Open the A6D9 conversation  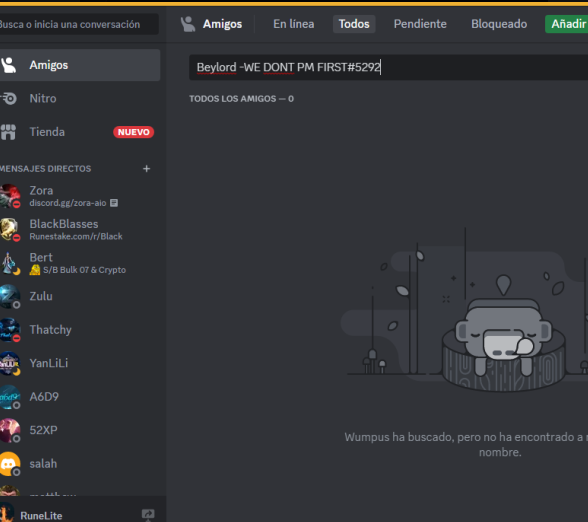pos(80,397)
